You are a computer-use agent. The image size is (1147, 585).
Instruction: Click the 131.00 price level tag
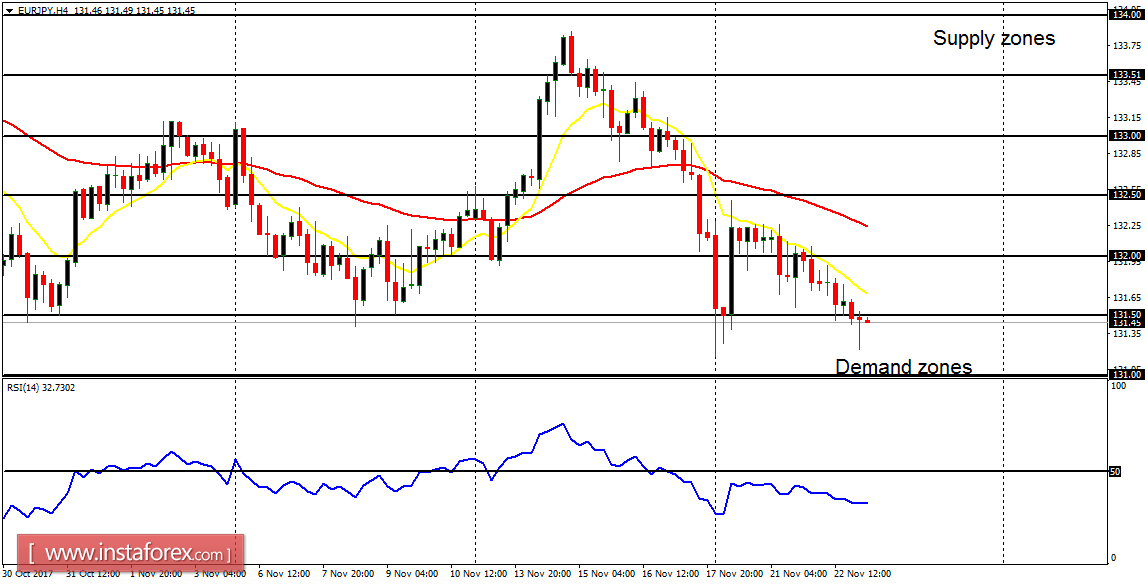pos(1127,374)
